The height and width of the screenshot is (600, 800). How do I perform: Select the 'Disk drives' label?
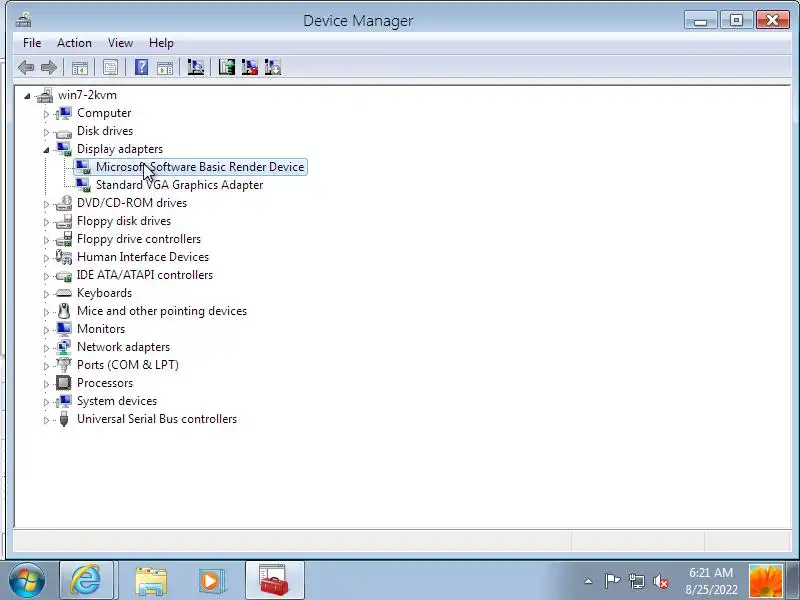(x=105, y=131)
